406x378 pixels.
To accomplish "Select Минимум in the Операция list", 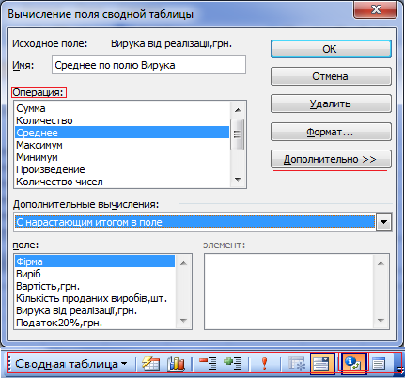I will click(x=122, y=157).
